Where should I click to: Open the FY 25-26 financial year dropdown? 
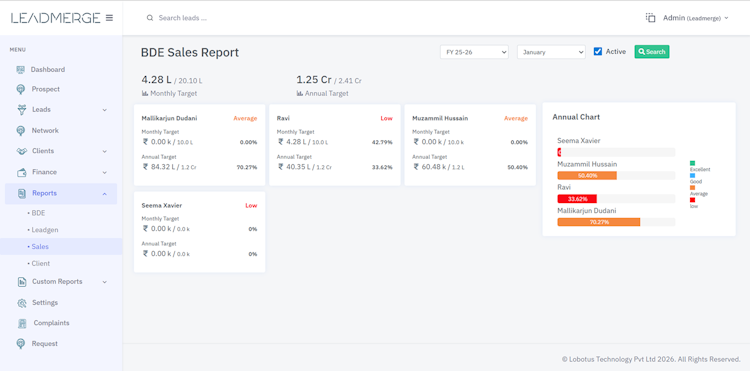(474, 52)
